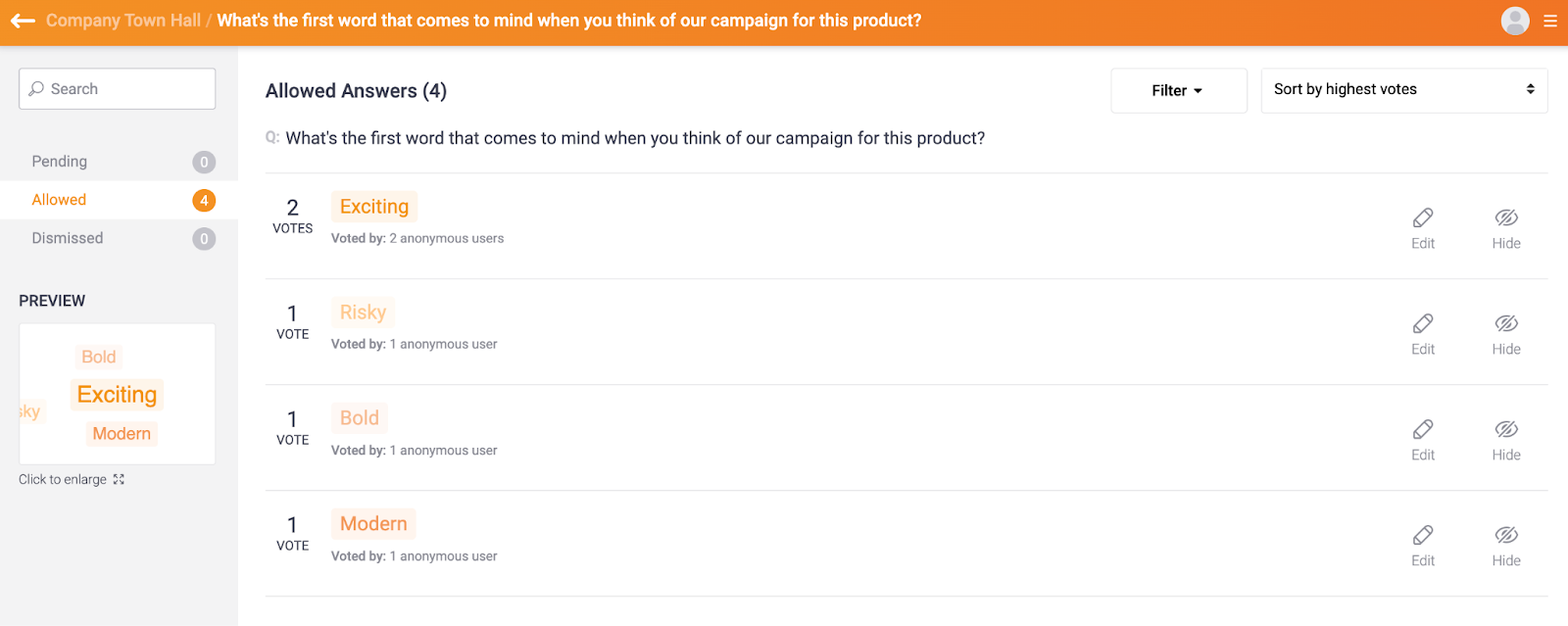Hide the Bold answer
1568x626 pixels.
[1506, 429]
